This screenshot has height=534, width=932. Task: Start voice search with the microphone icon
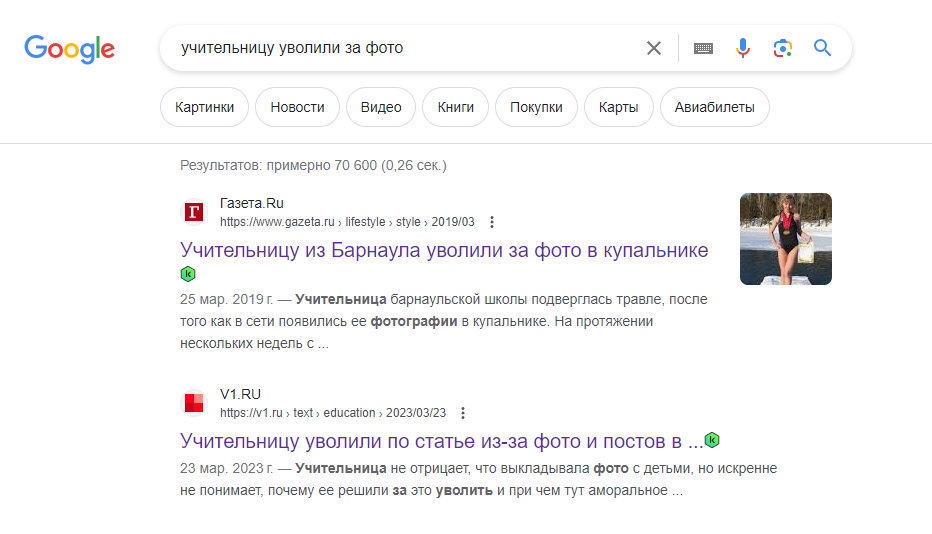[742, 48]
